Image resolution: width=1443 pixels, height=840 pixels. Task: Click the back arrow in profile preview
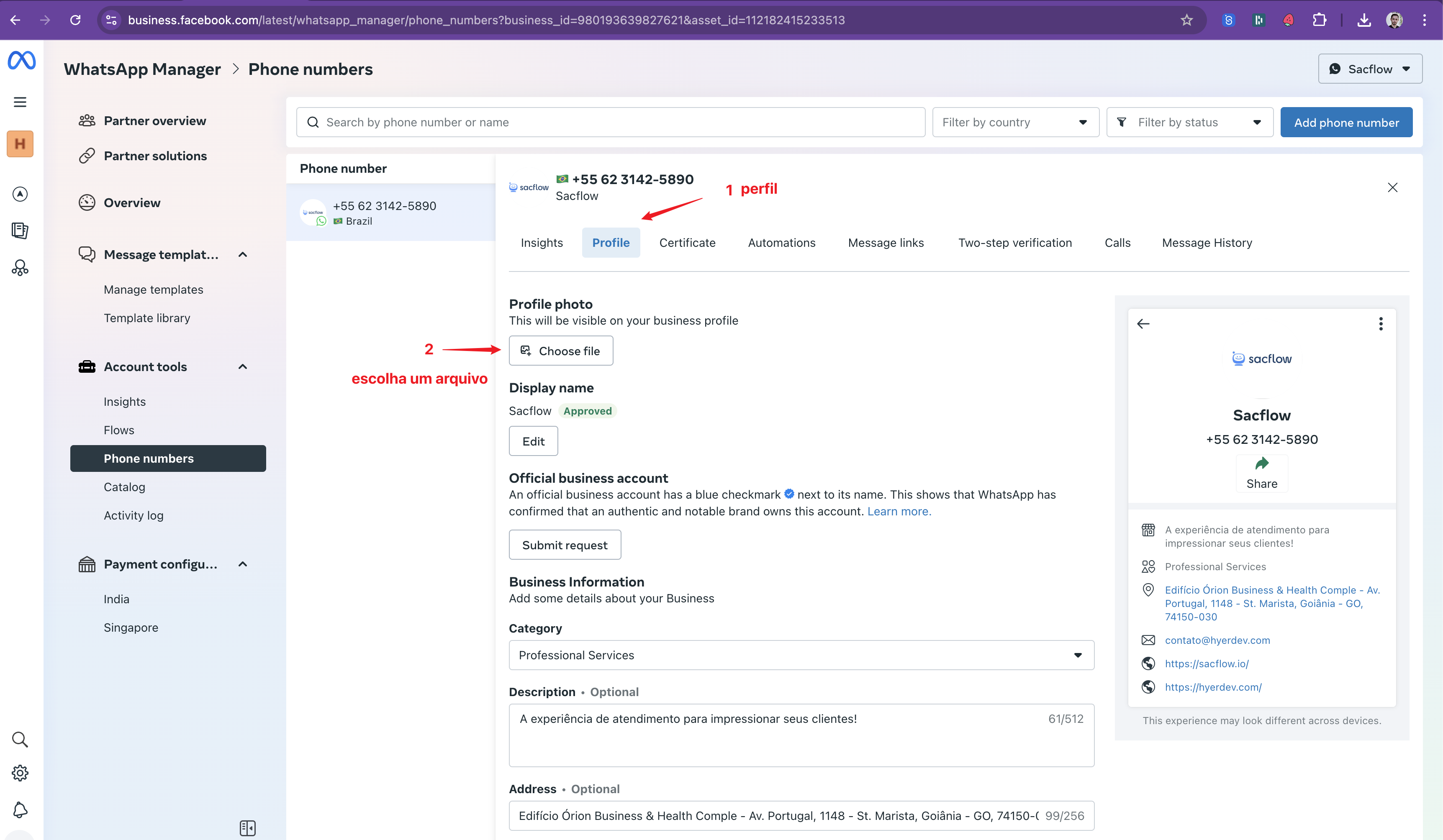coord(1143,324)
